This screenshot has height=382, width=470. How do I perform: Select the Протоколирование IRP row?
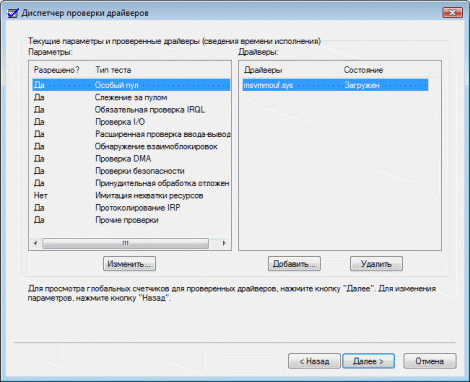(x=131, y=208)
